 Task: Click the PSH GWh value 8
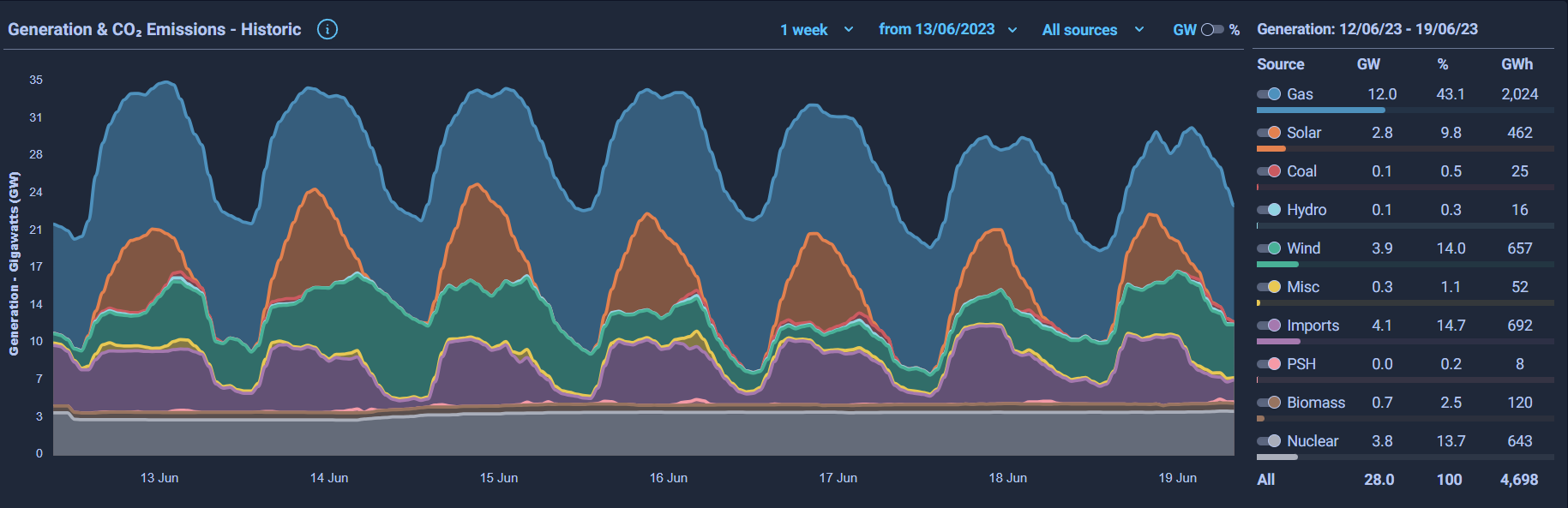click(1520, 364)
